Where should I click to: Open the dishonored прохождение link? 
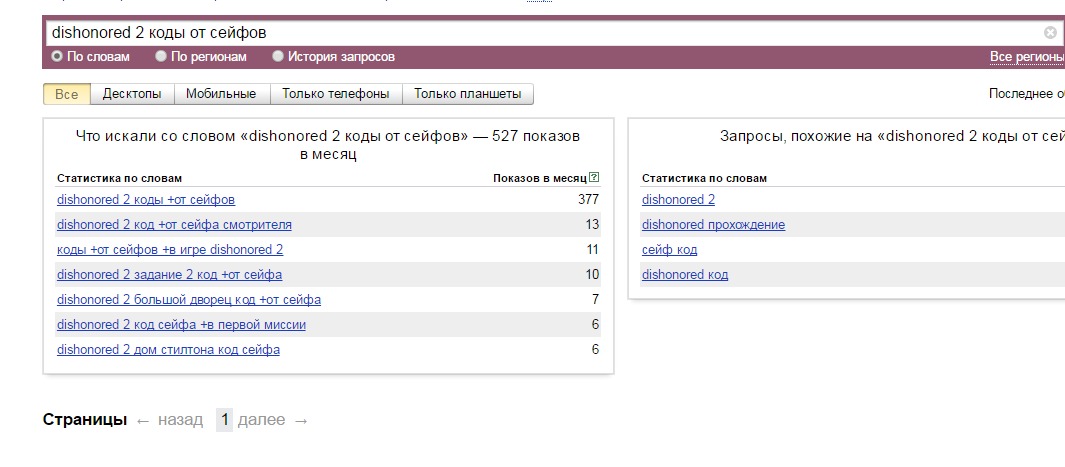tap(713, 225)
